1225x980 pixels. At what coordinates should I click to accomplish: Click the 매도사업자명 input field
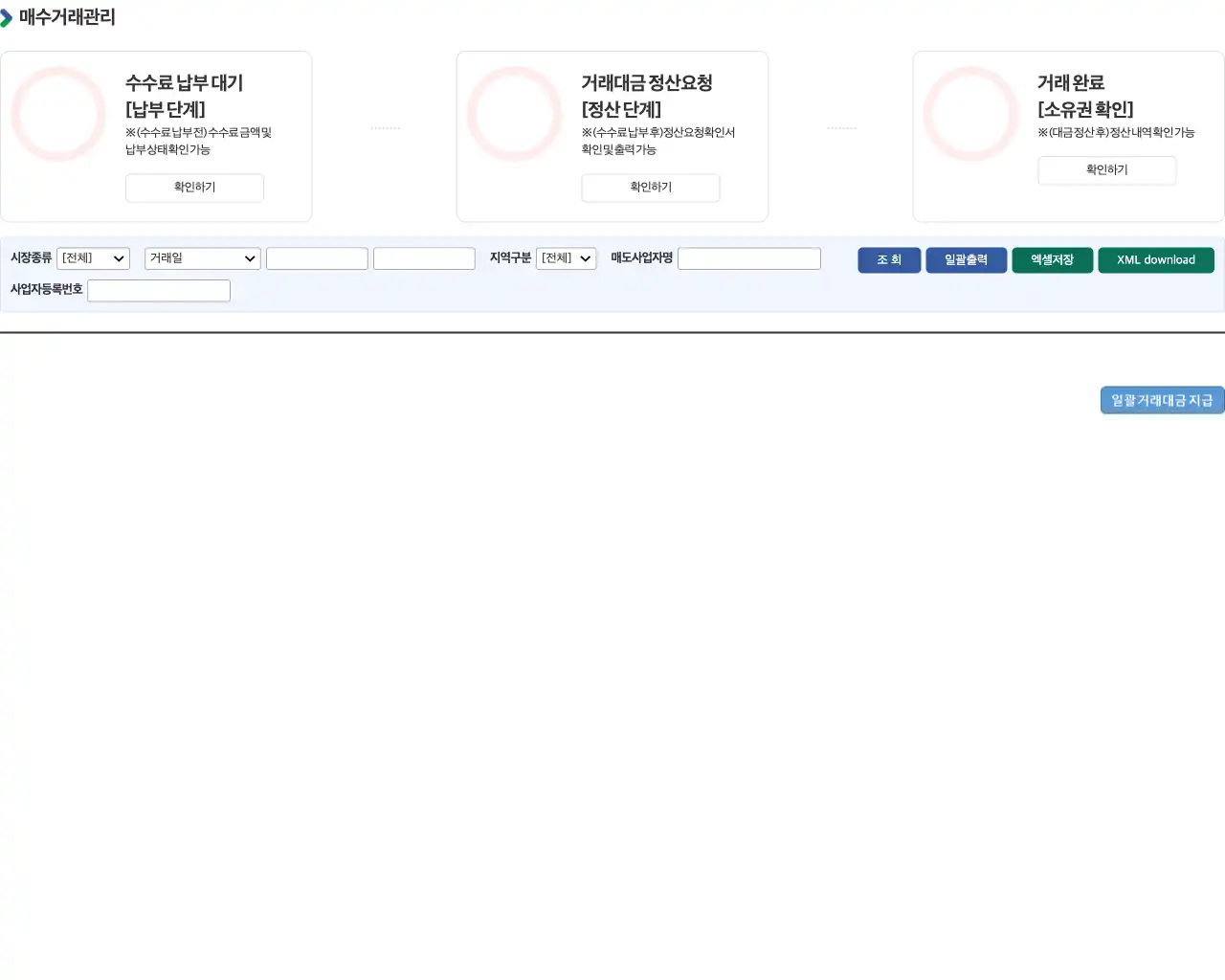[x=749, y=258]
